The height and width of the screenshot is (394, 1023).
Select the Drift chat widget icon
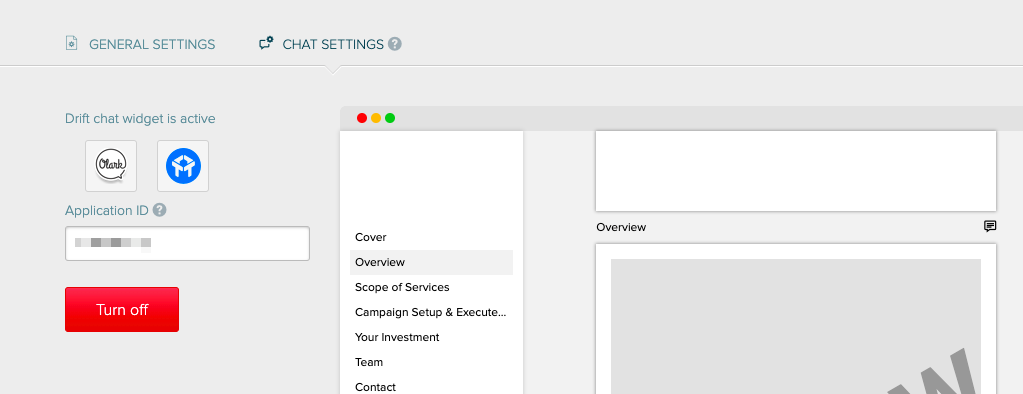point(183,166)
